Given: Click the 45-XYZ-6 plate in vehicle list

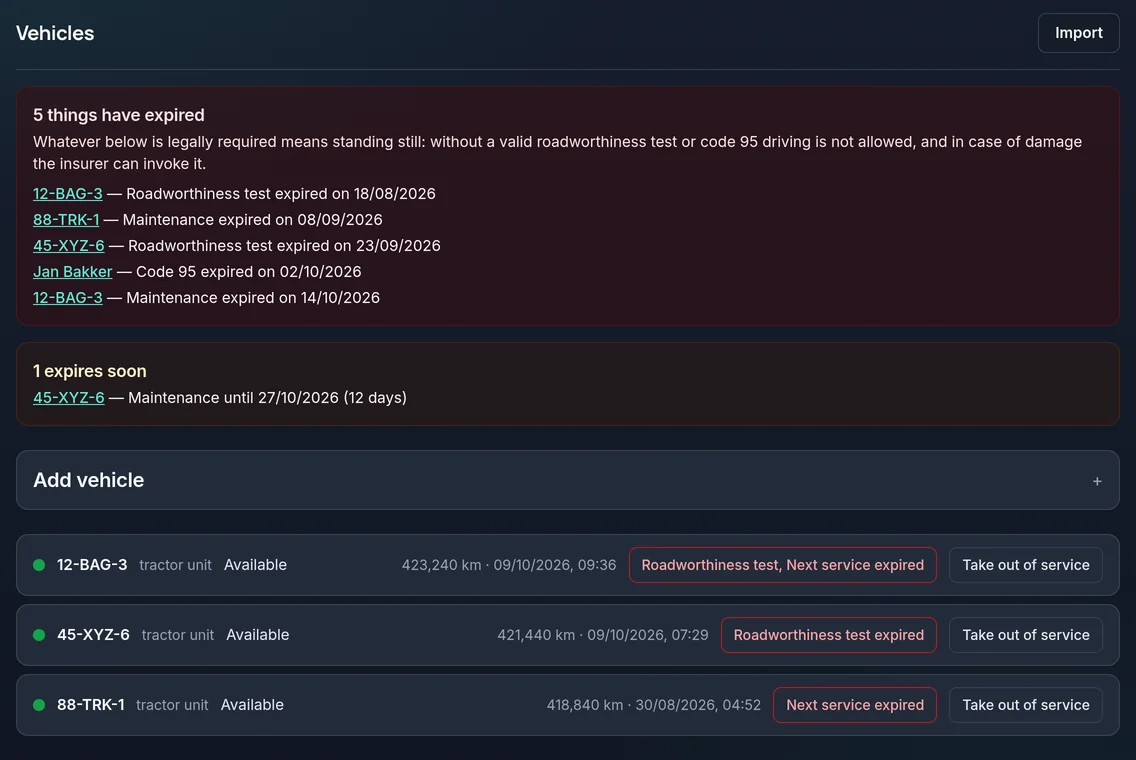Looking at the screenshot, I should pyautogui.click(x=93, y=635).
